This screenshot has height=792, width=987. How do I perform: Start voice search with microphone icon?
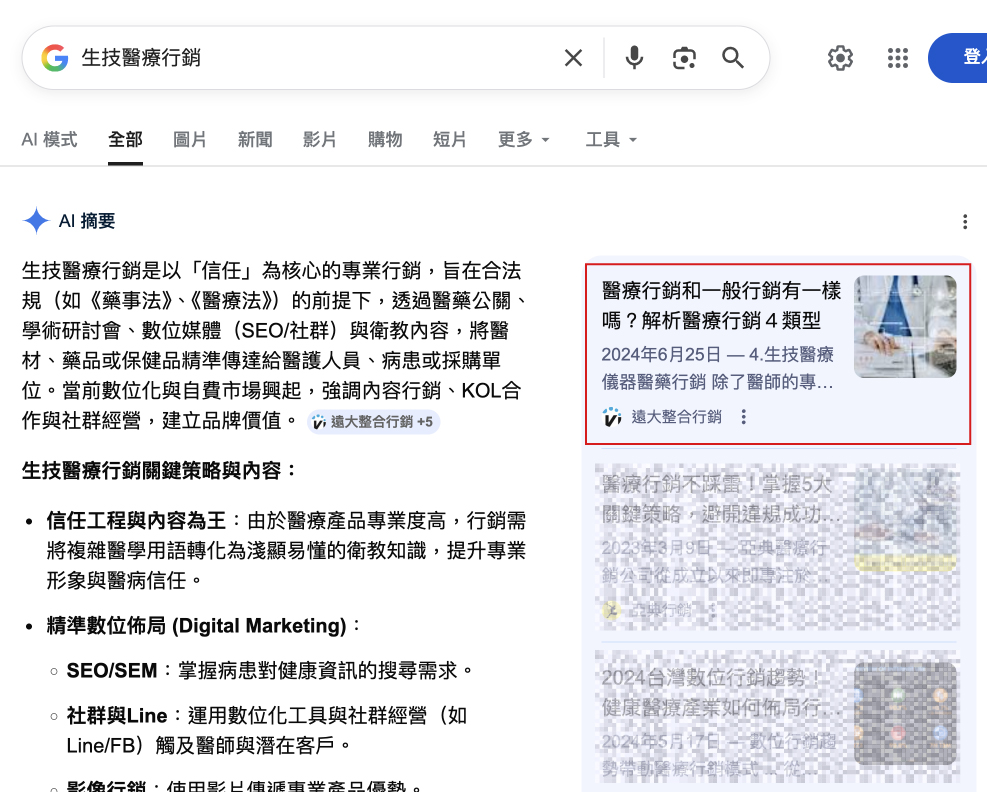pyautogui.click(x=634, y=58)
